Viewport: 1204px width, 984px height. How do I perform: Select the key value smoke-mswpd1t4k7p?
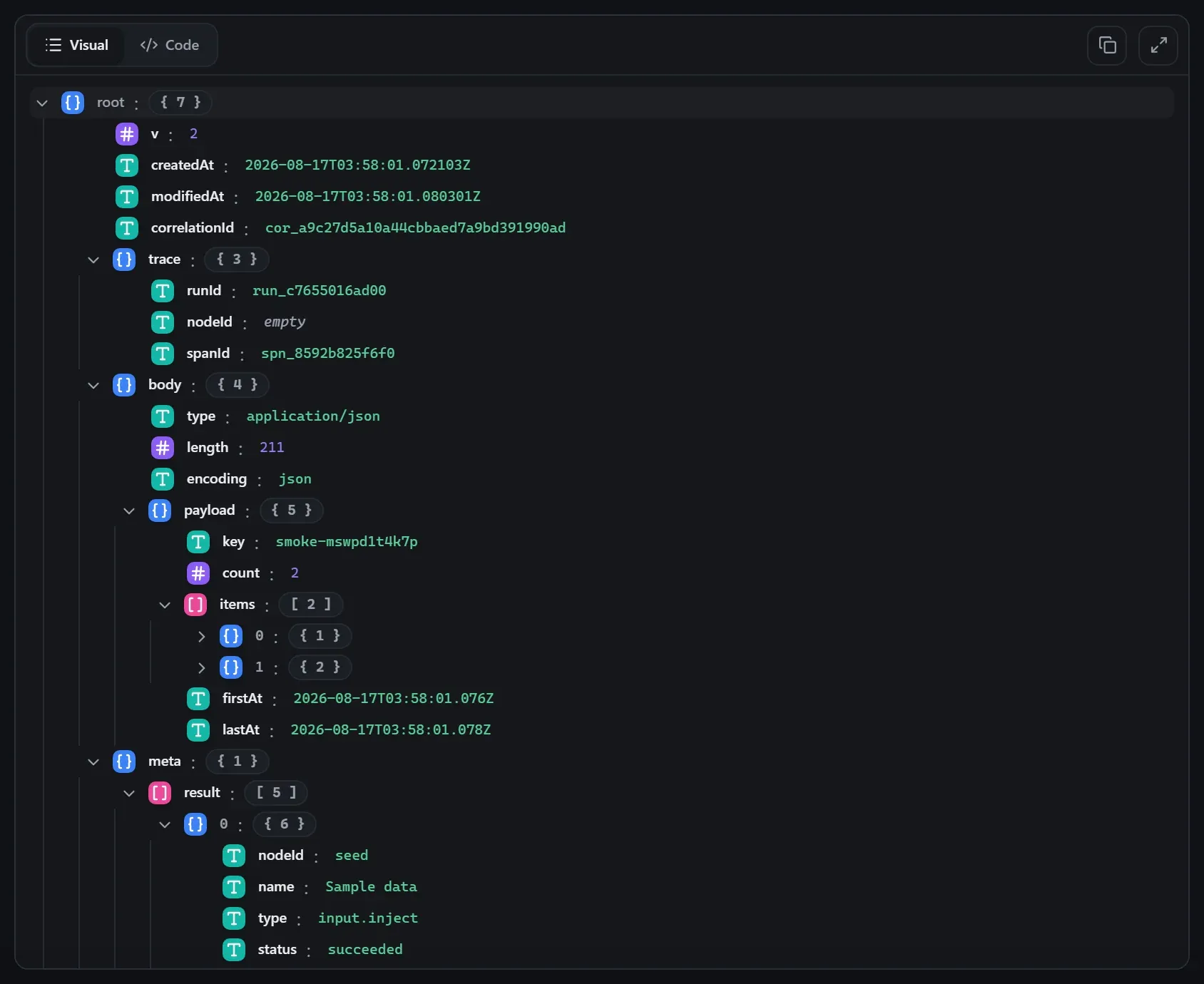tap(347, 542)
